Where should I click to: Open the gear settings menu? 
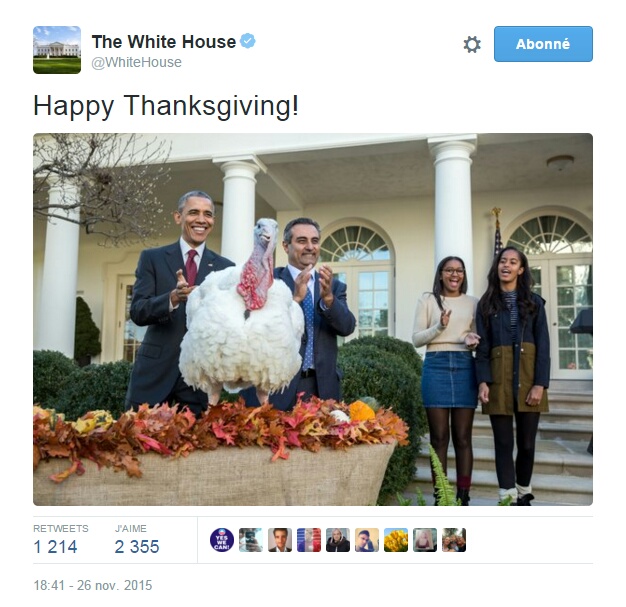click(x=472, y=44)
